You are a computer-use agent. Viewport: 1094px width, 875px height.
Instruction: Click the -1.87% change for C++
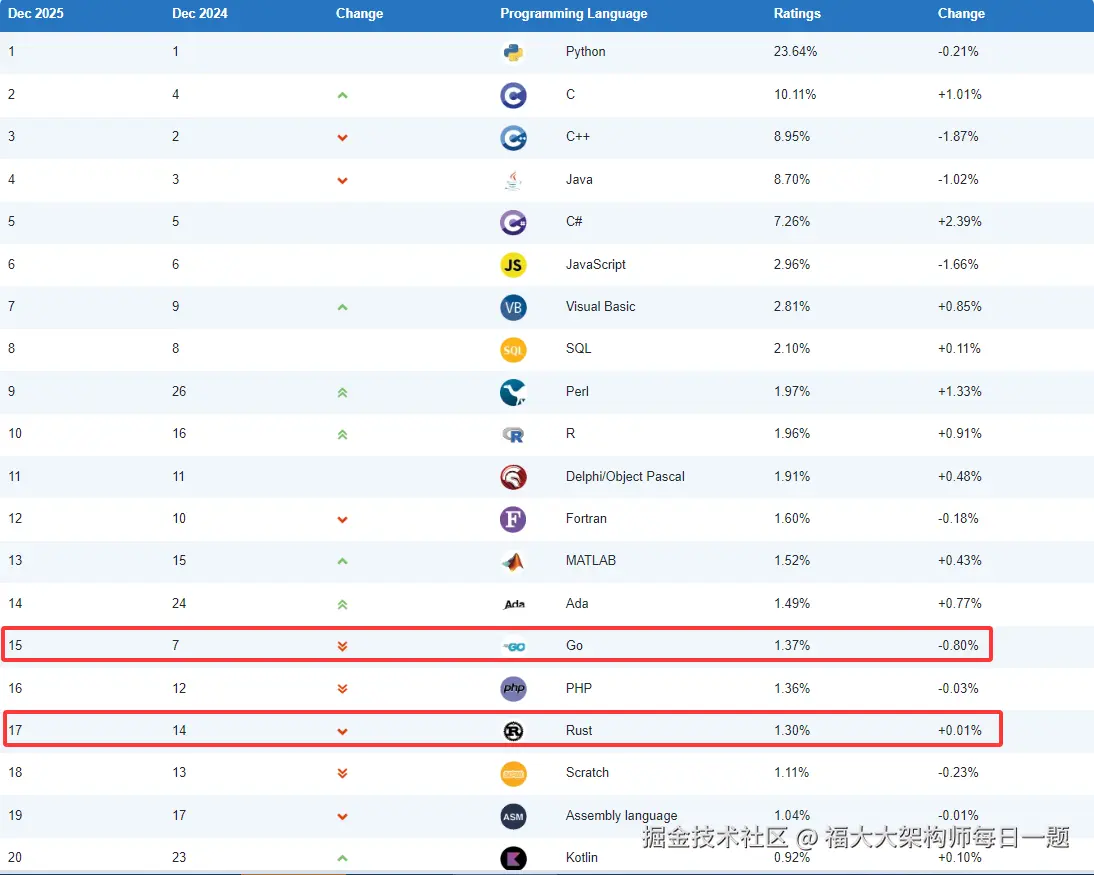tap(958, 136)
